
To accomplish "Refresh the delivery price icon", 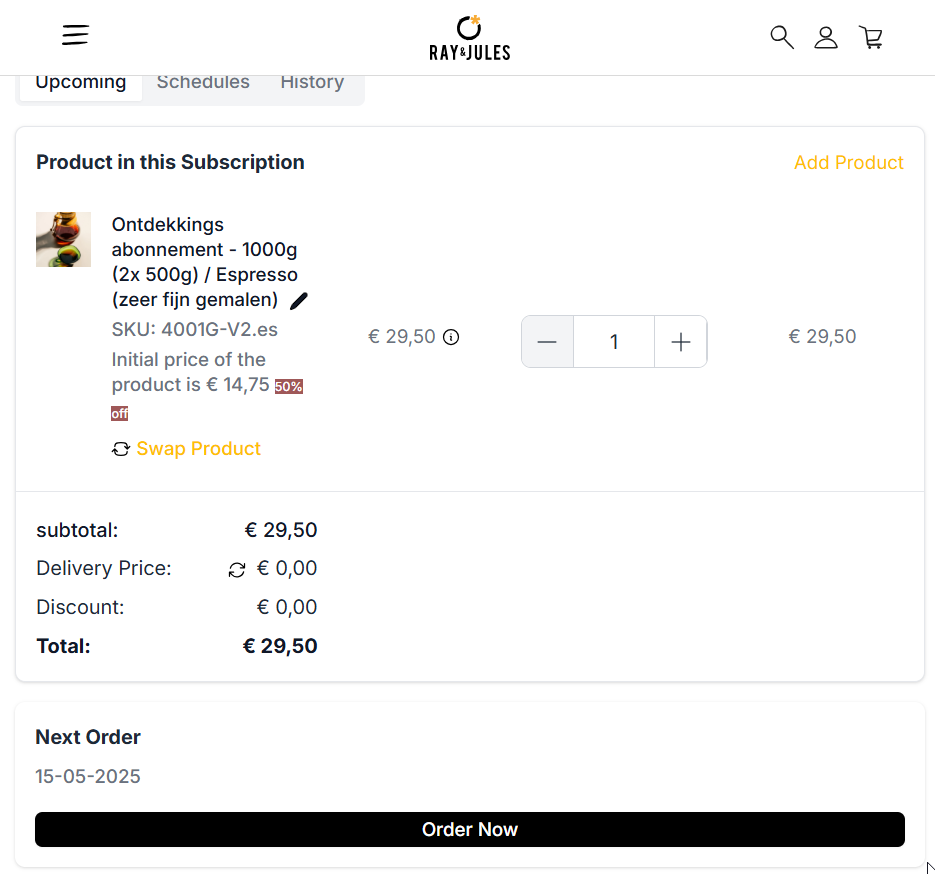I will point(237,571).
